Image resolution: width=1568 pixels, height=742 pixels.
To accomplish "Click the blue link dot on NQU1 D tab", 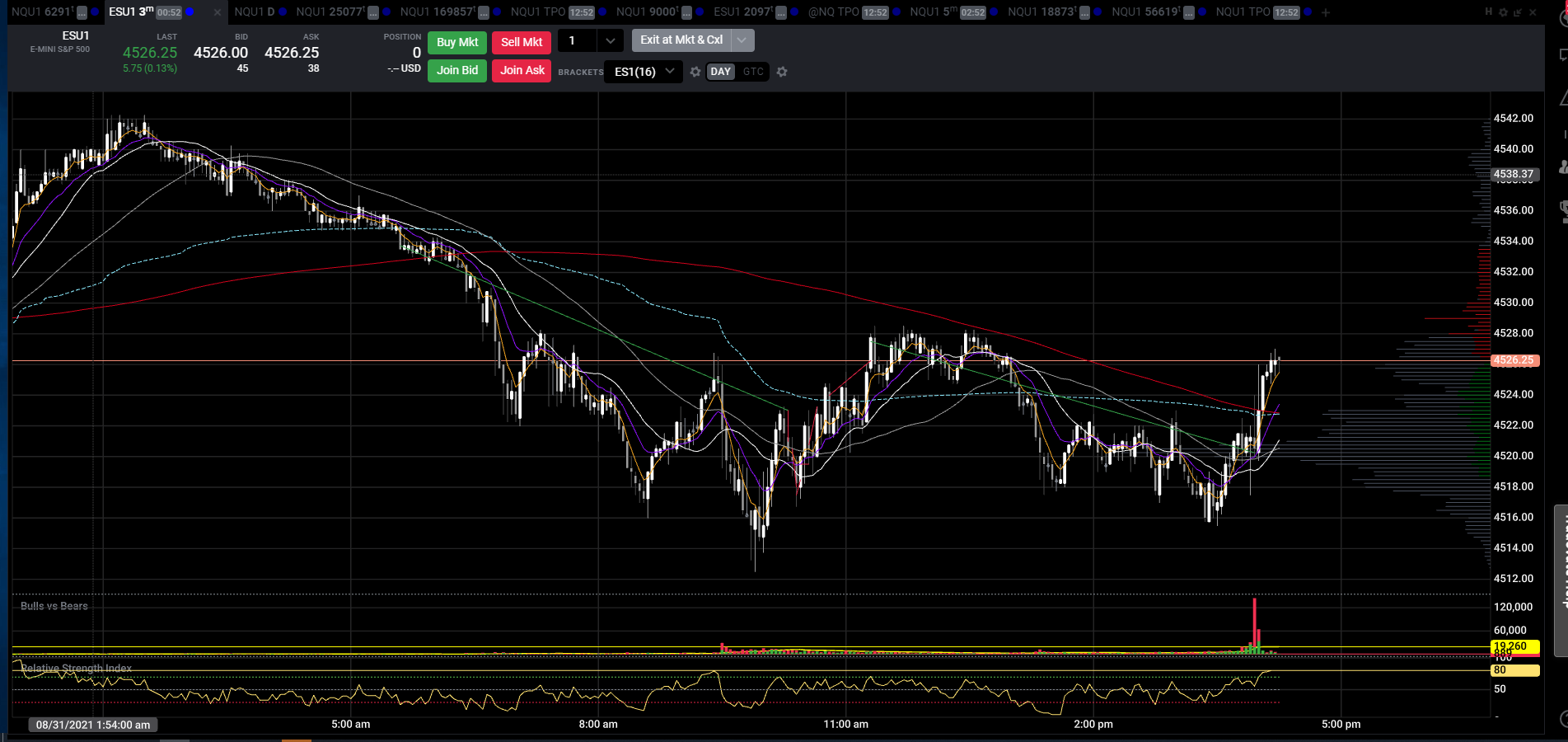I will point(283,12).
